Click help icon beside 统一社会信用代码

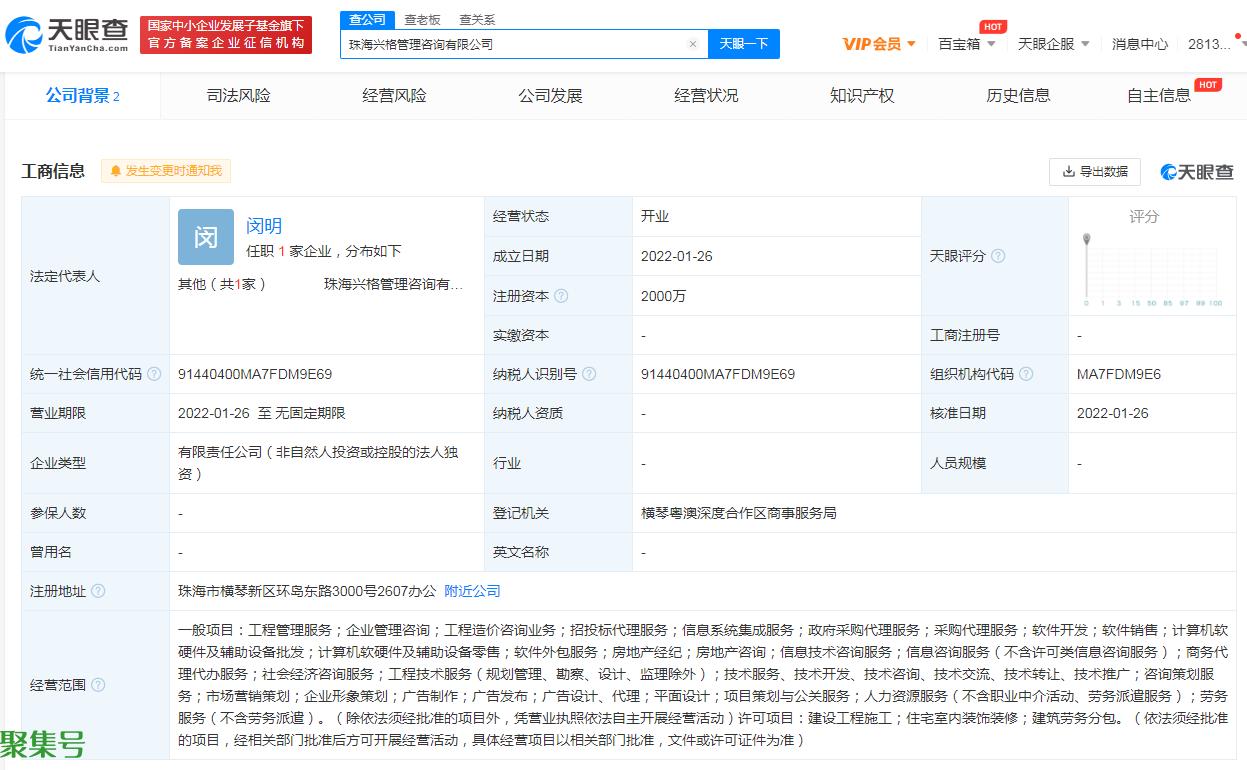154,374
